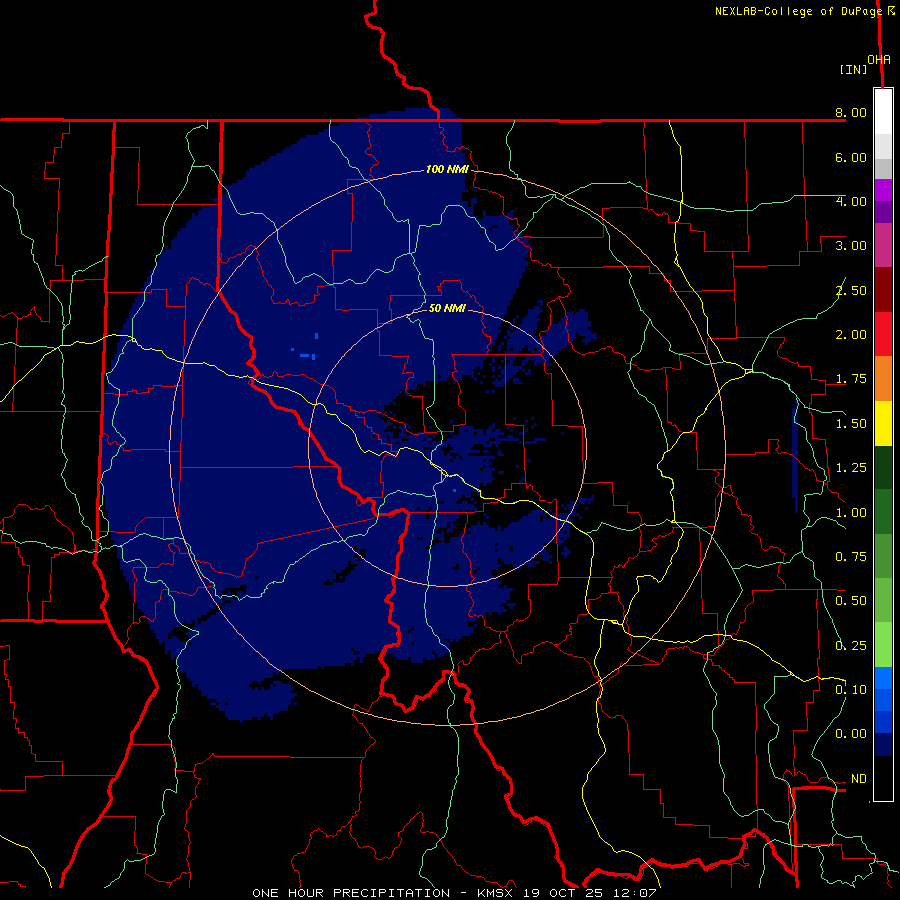Select the black ND legend swatch

(x=883, y=778)
